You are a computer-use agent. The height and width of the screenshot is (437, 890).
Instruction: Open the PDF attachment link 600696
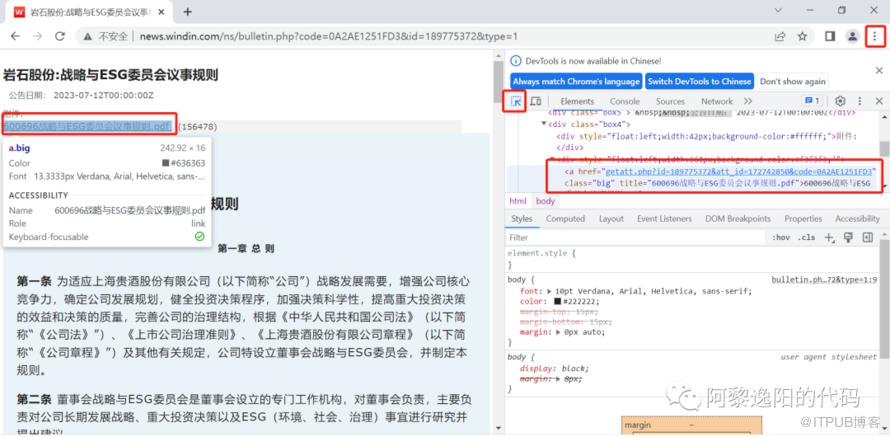coord(86,126)
